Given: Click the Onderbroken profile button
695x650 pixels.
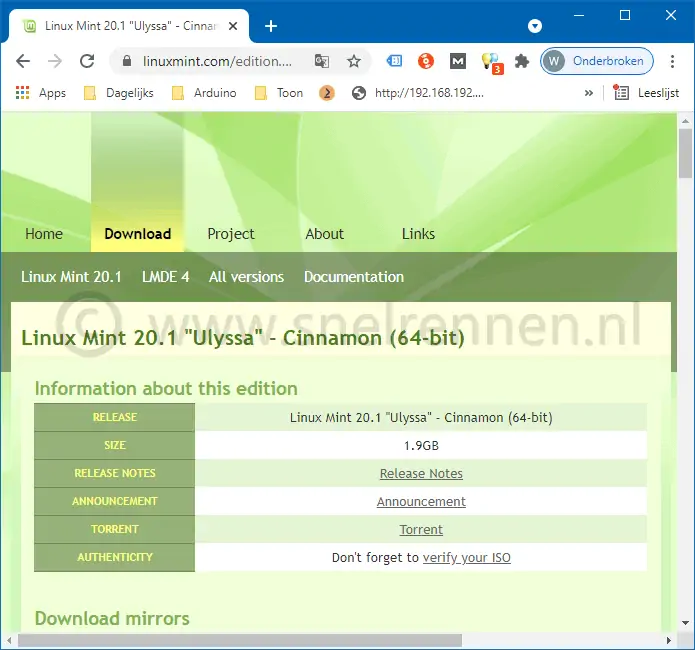Looking at the screenshot, I should coord(597,61).
